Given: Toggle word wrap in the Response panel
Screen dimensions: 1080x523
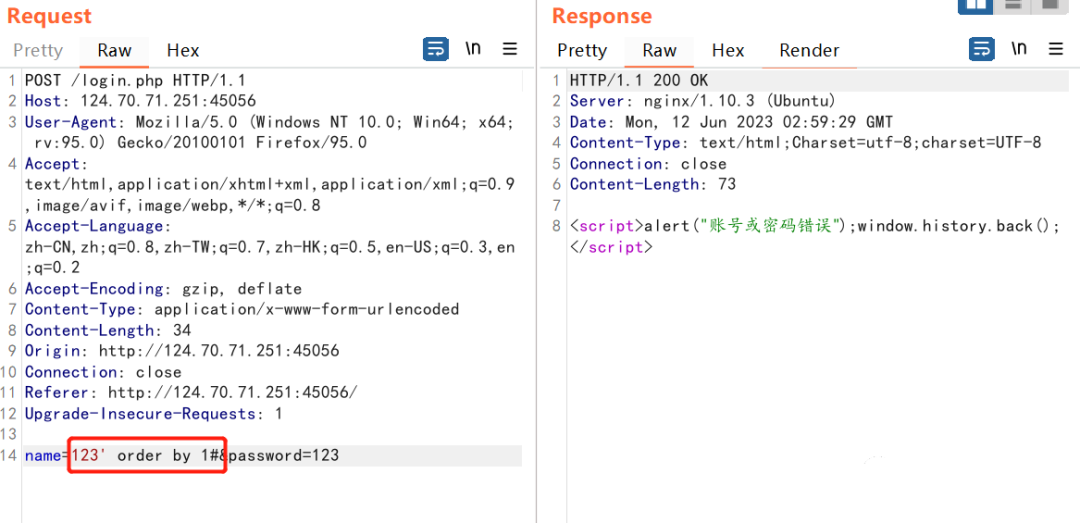Looking at the screenshot, I should [x=982, y=50].
